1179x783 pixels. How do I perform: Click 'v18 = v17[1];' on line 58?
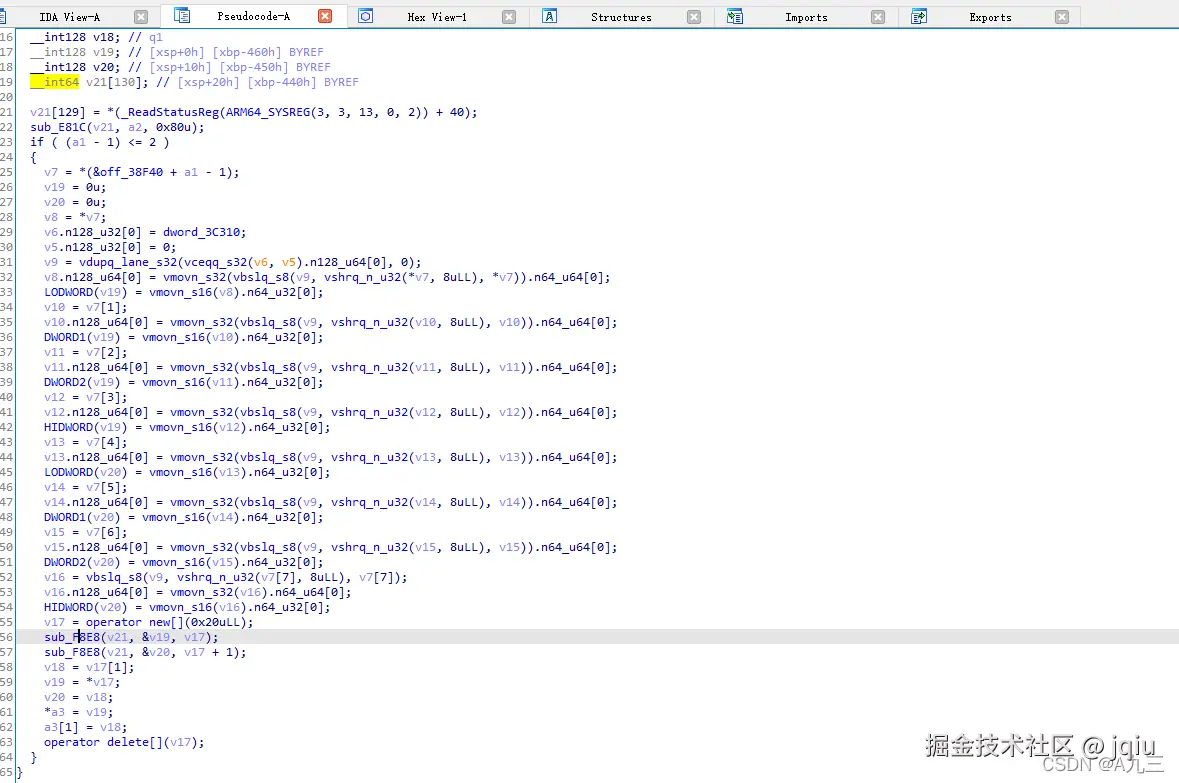89,667
